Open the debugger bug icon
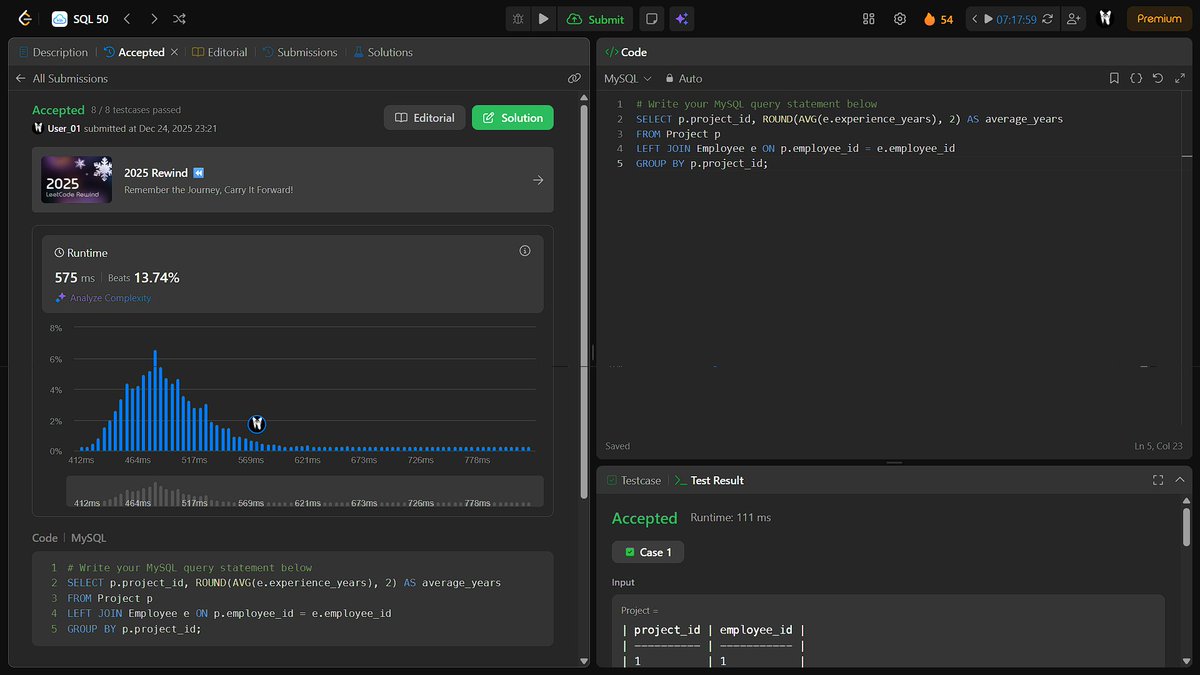The height and width of the screenshot is (675, 1200). pyautogui.click(x=517, y=19)
